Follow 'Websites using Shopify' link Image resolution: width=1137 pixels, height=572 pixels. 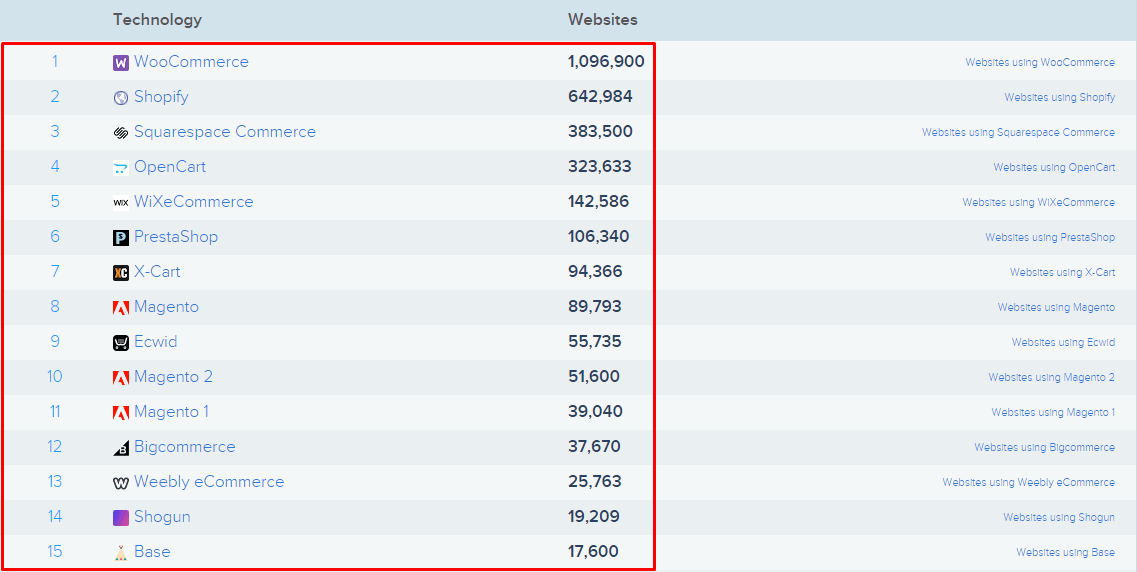pyautogui.click(x=1059, y=97)
